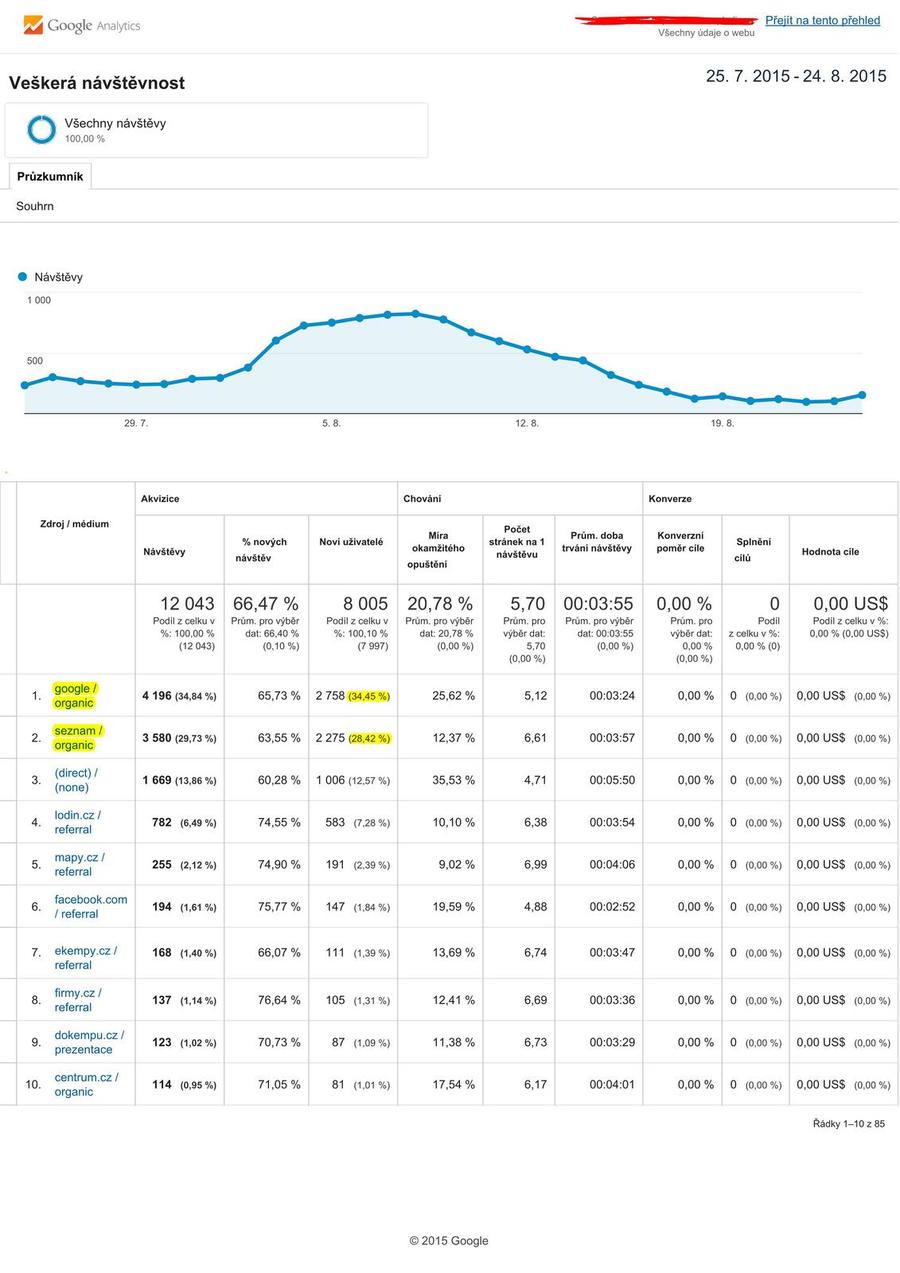900x1273 pixels.
Task: Click the Veškerá návštěvnost report title
Action: [x=97, y=83]
